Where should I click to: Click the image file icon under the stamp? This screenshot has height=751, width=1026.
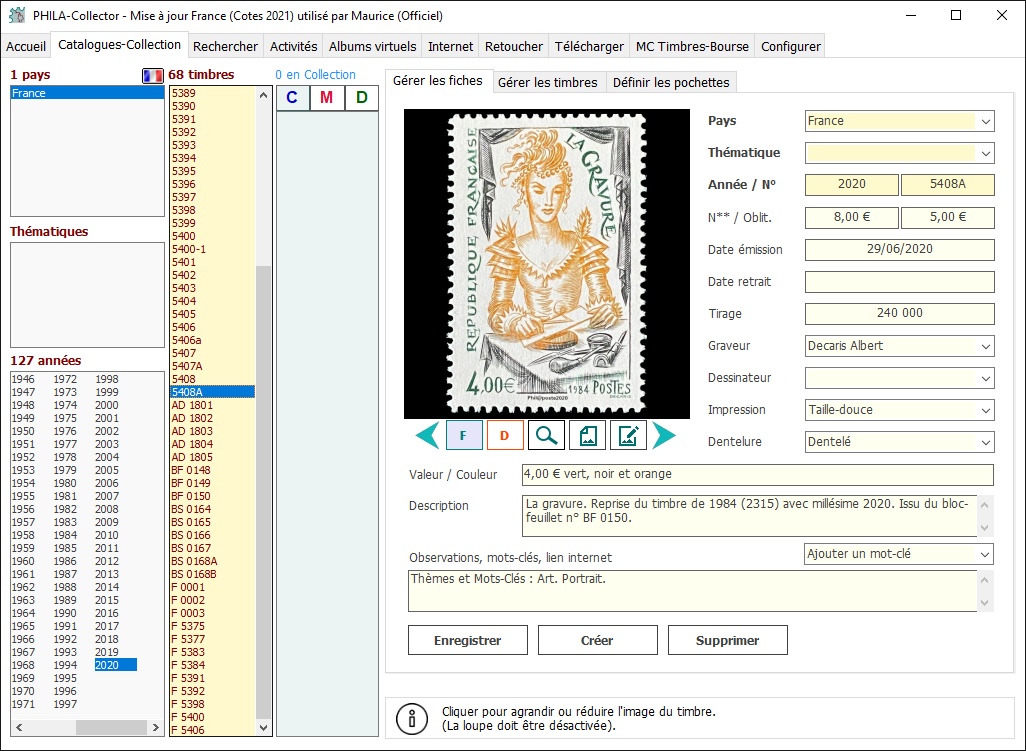pos(588,436)
